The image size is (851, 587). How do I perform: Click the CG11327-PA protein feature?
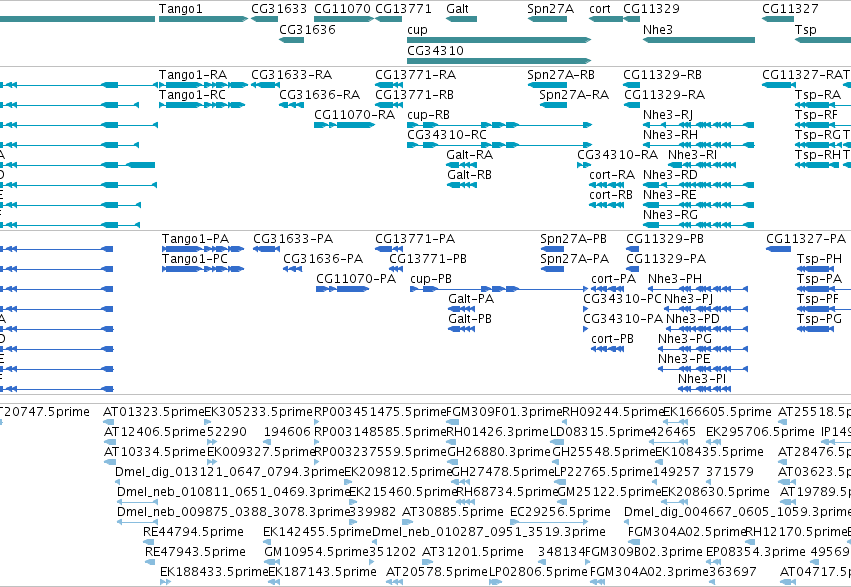(778, 249)
